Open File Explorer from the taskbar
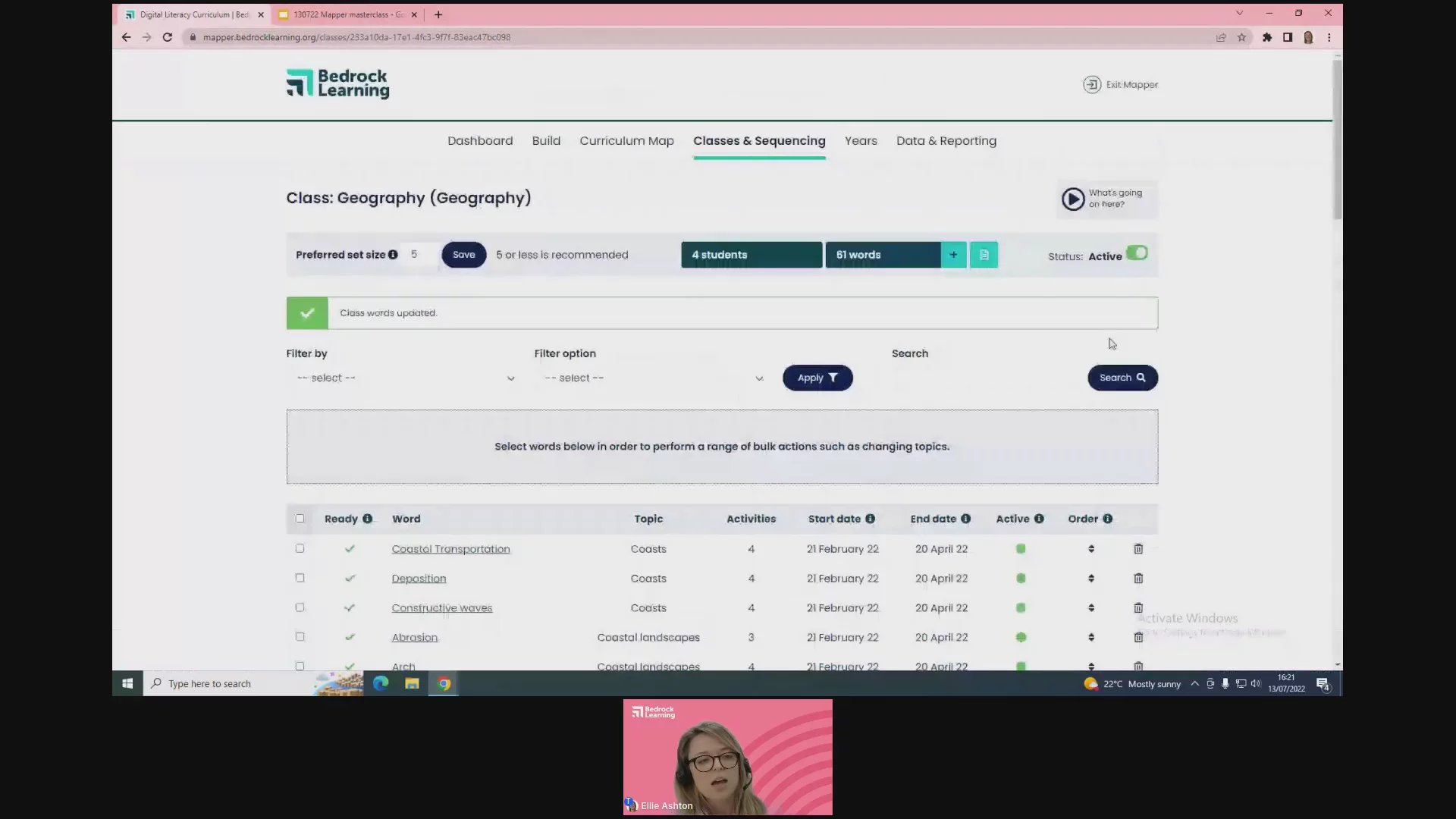This screenshot has height=819, width=1456. point(412,683)
